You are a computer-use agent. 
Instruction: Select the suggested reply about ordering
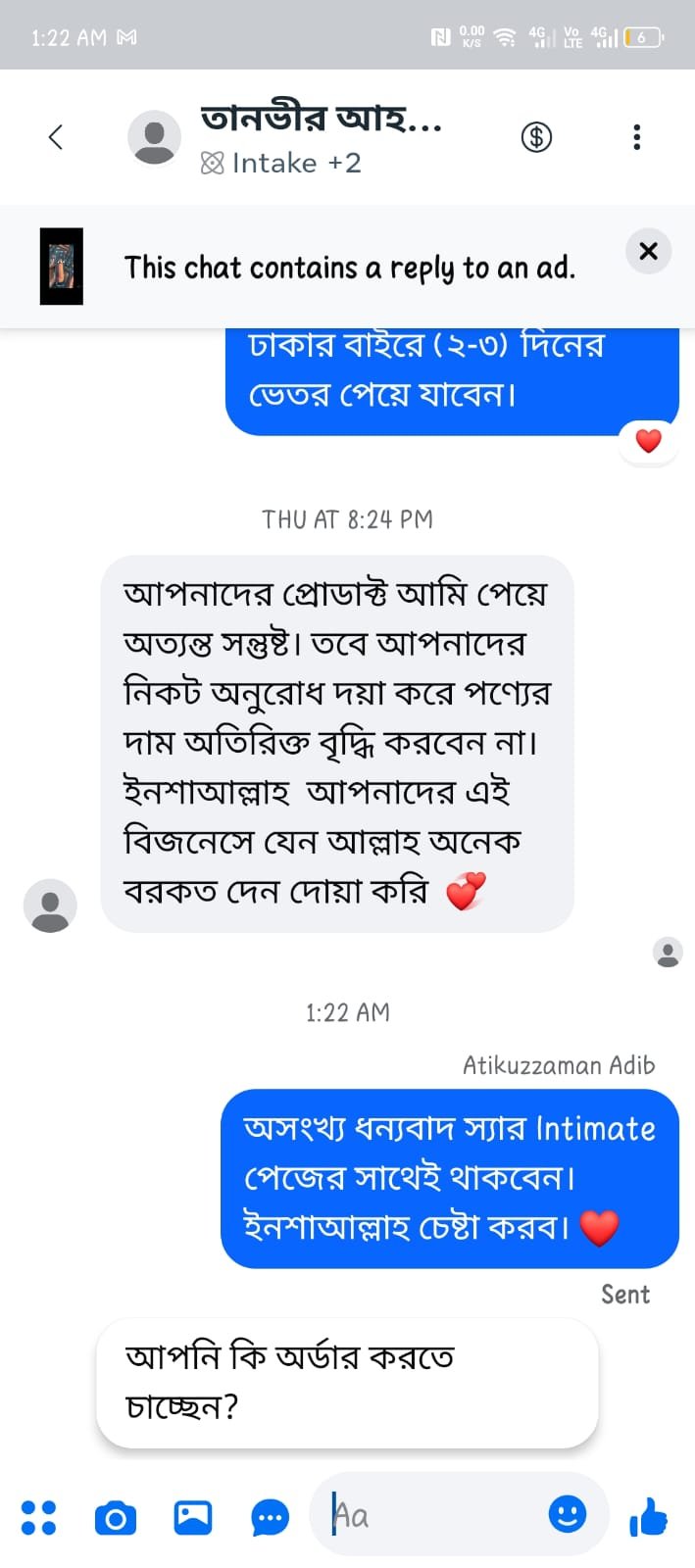[x=346, y=1383]
